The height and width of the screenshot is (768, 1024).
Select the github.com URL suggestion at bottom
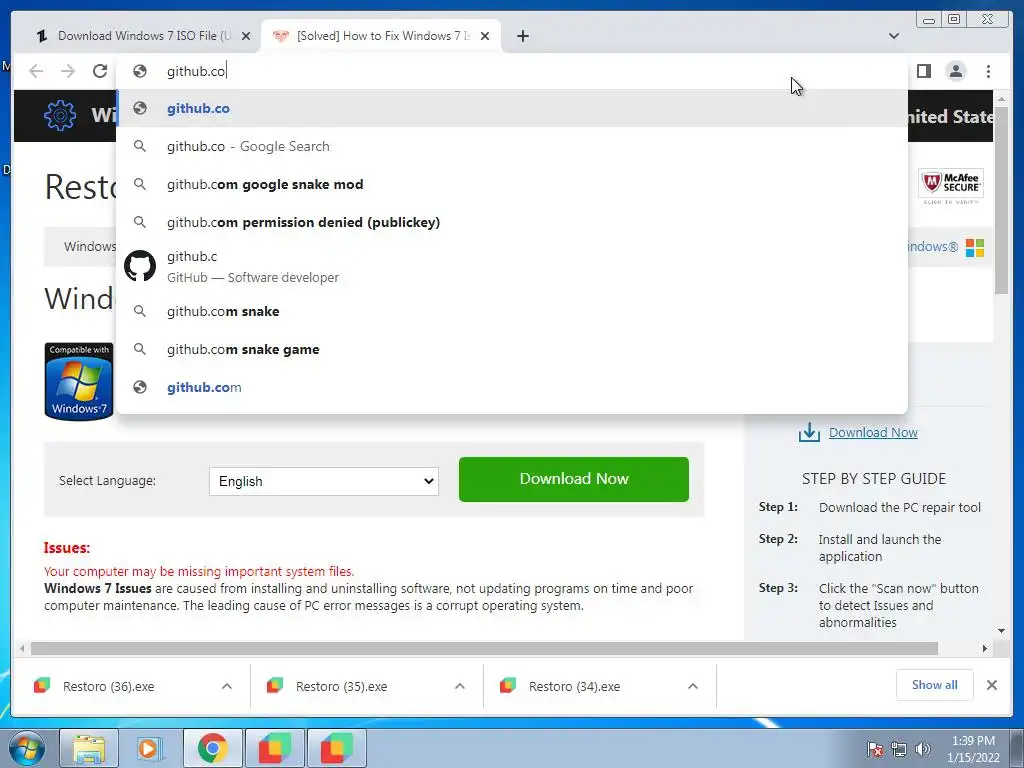pos(511,387)
